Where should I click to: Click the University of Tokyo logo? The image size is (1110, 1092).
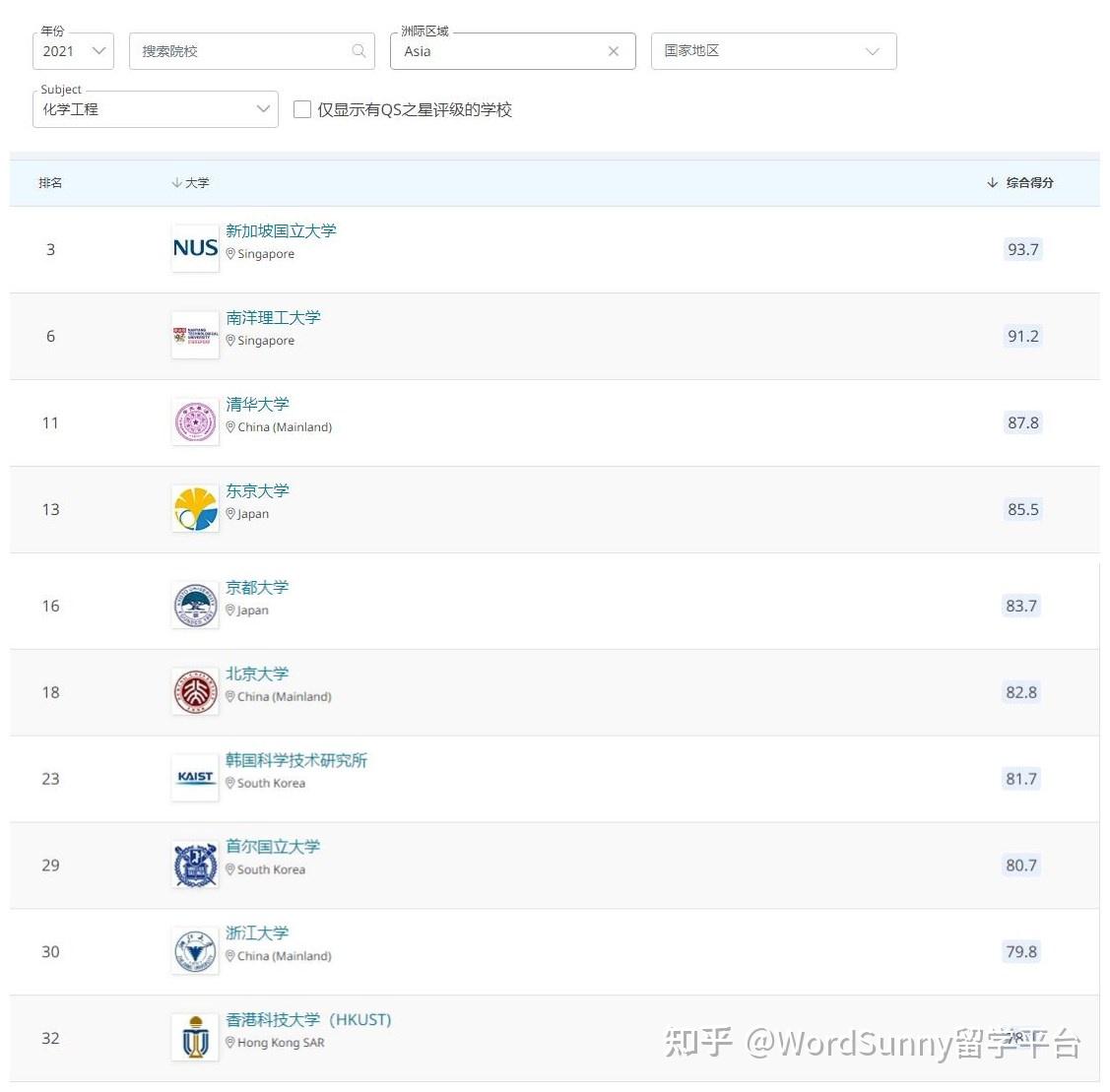pos(195,508)
